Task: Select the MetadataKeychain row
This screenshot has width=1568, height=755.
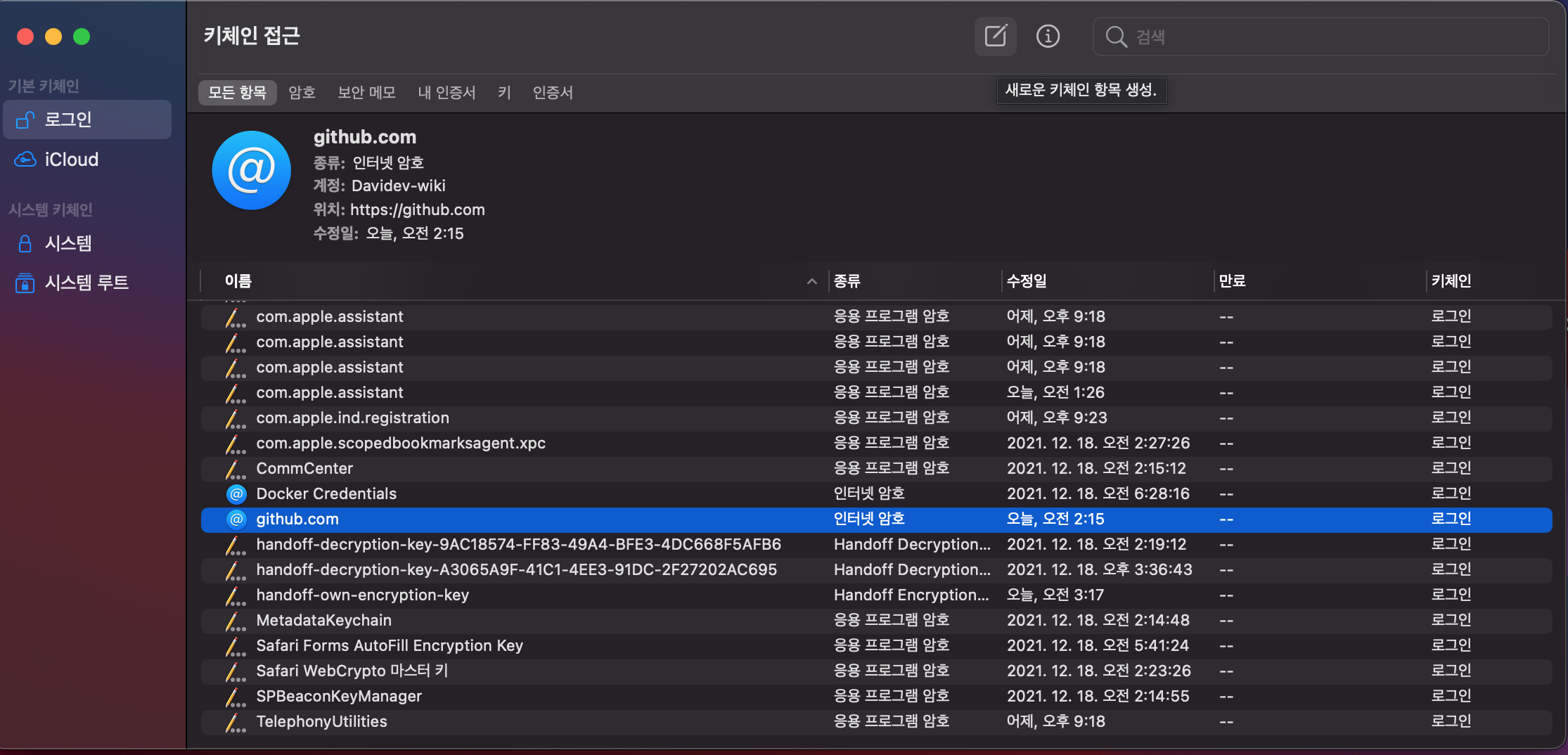Action: [x=876, y=620]
